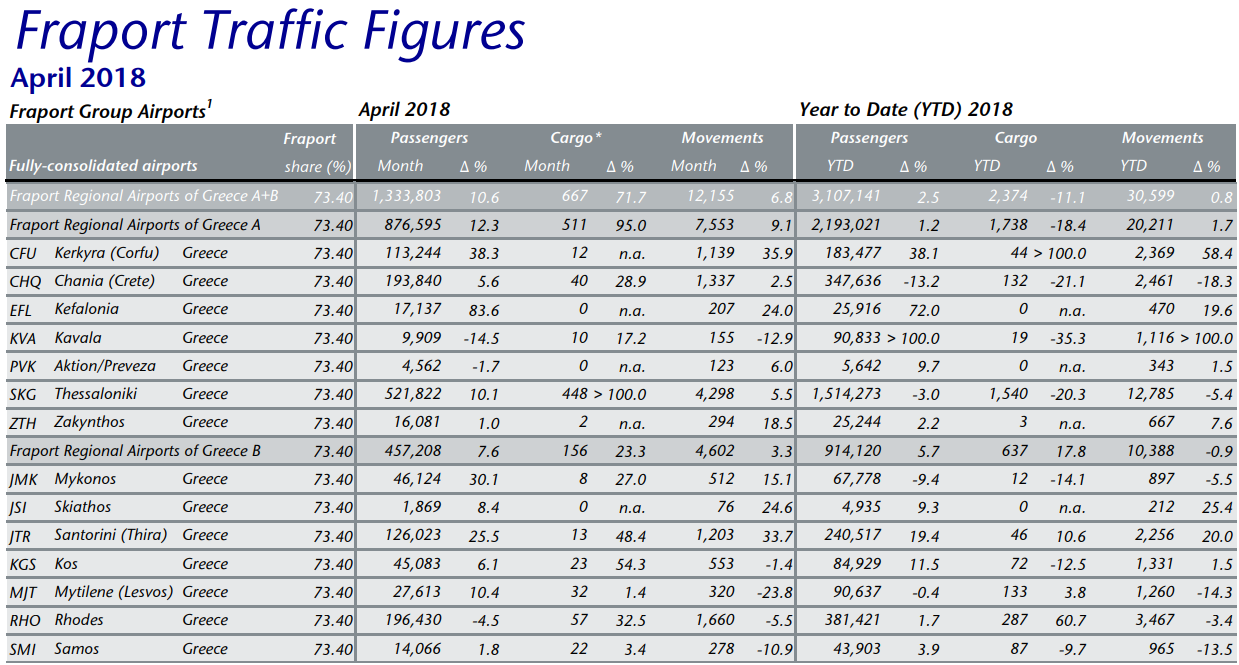The width and height of the screenshot is (1239, 665).
Task: Click the 'CFU' airport code
Action: [x=23, y=253]
